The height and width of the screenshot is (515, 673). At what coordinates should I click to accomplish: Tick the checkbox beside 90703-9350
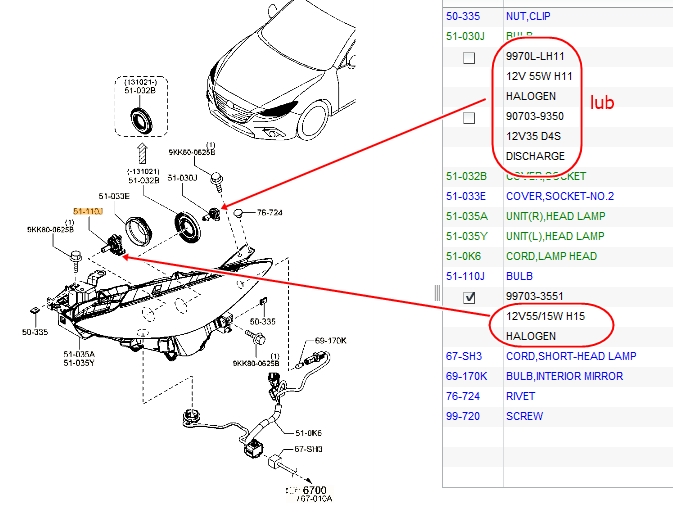point(468,118)
